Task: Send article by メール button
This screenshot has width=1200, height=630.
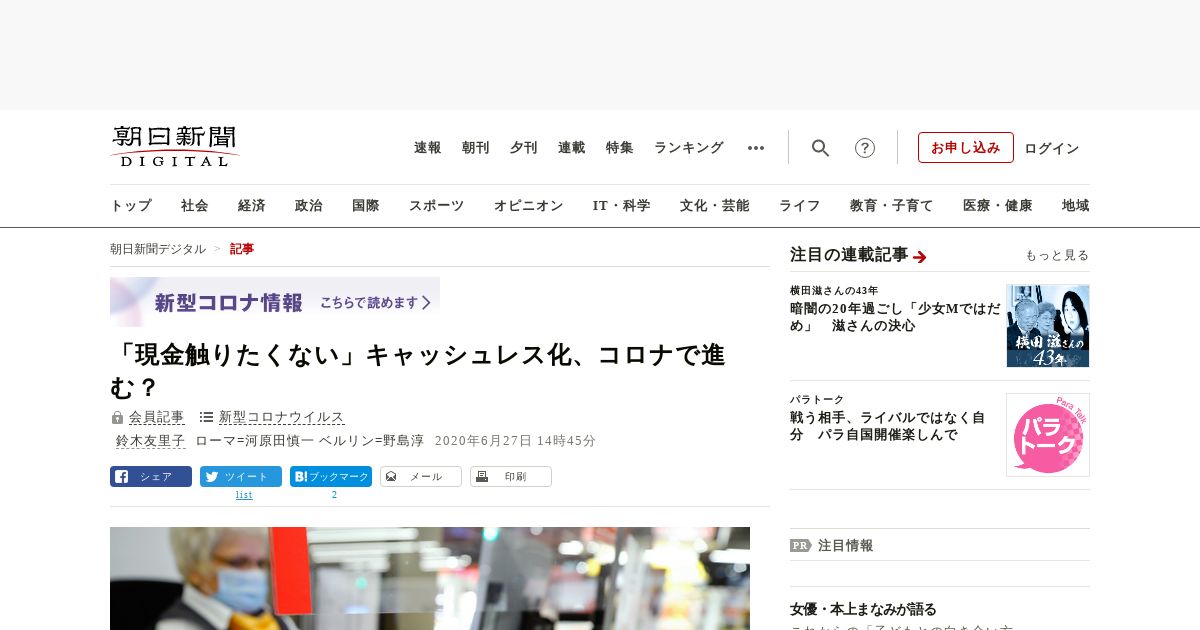Action: coord(421,477)
